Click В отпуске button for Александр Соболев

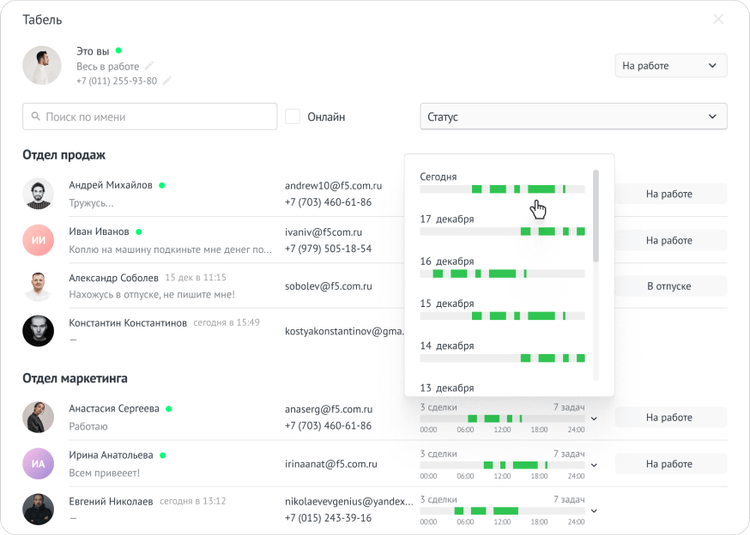click(669, 286)
